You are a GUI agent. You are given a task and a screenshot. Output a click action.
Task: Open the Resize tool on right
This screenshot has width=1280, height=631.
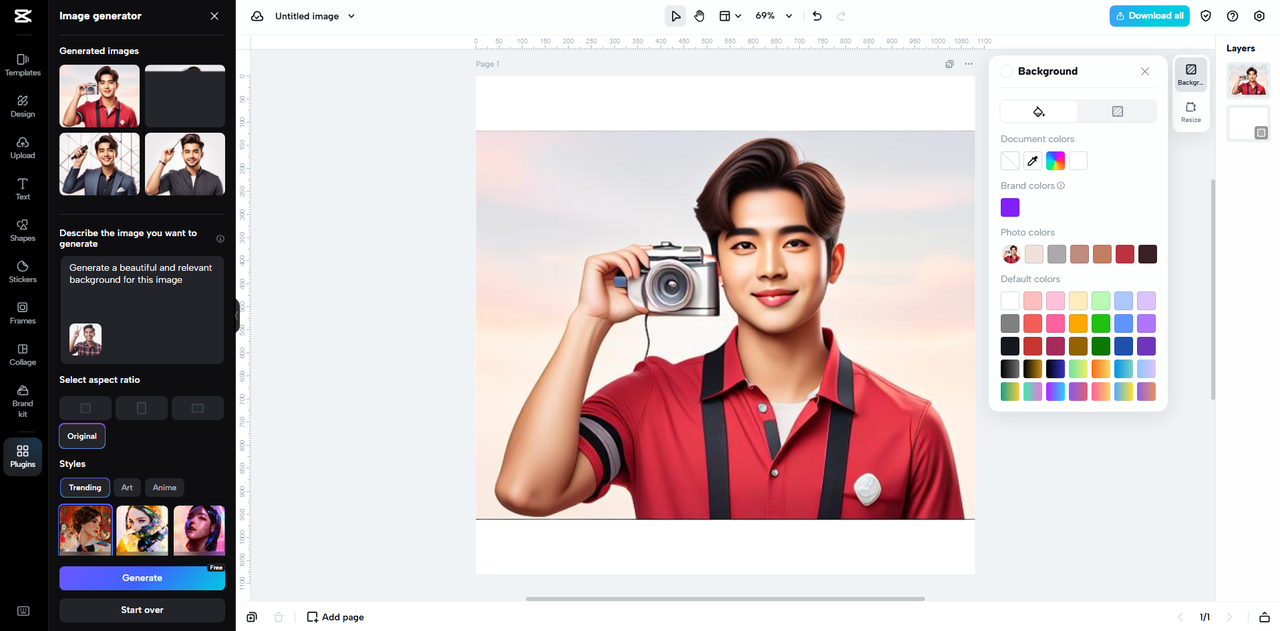[x=1190, y=112]
